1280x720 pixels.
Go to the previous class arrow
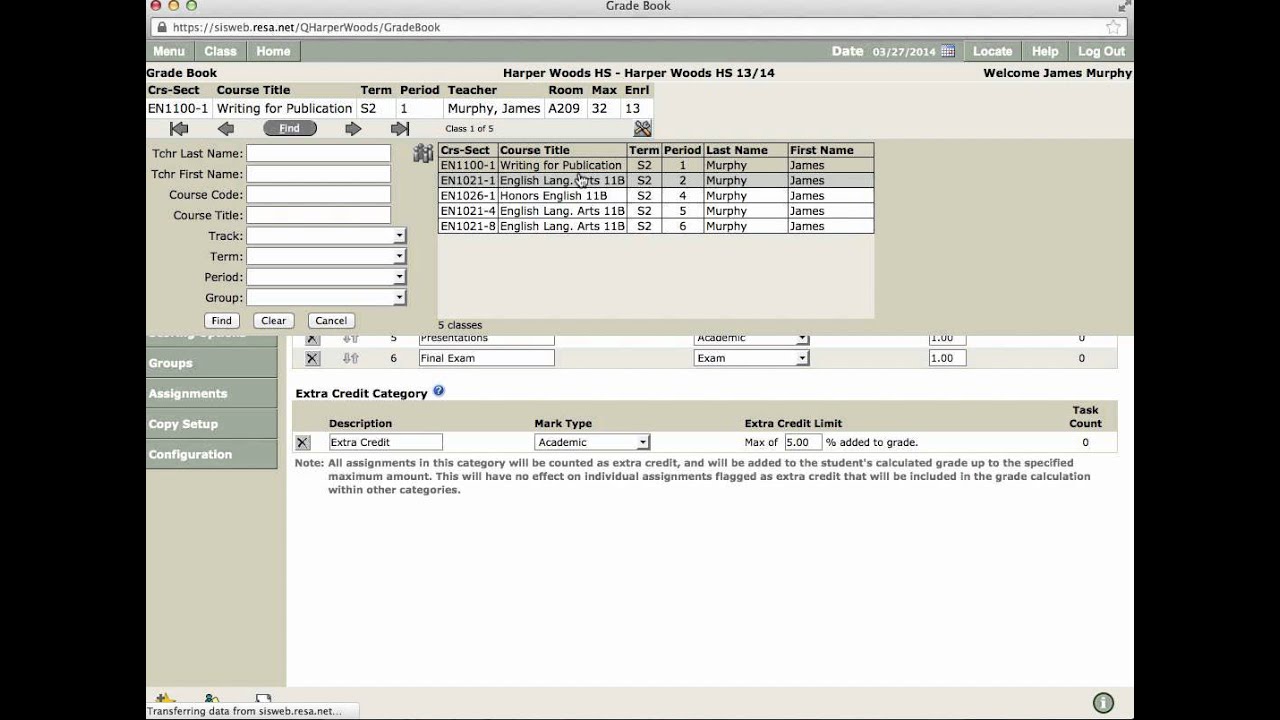coord(226,128)
